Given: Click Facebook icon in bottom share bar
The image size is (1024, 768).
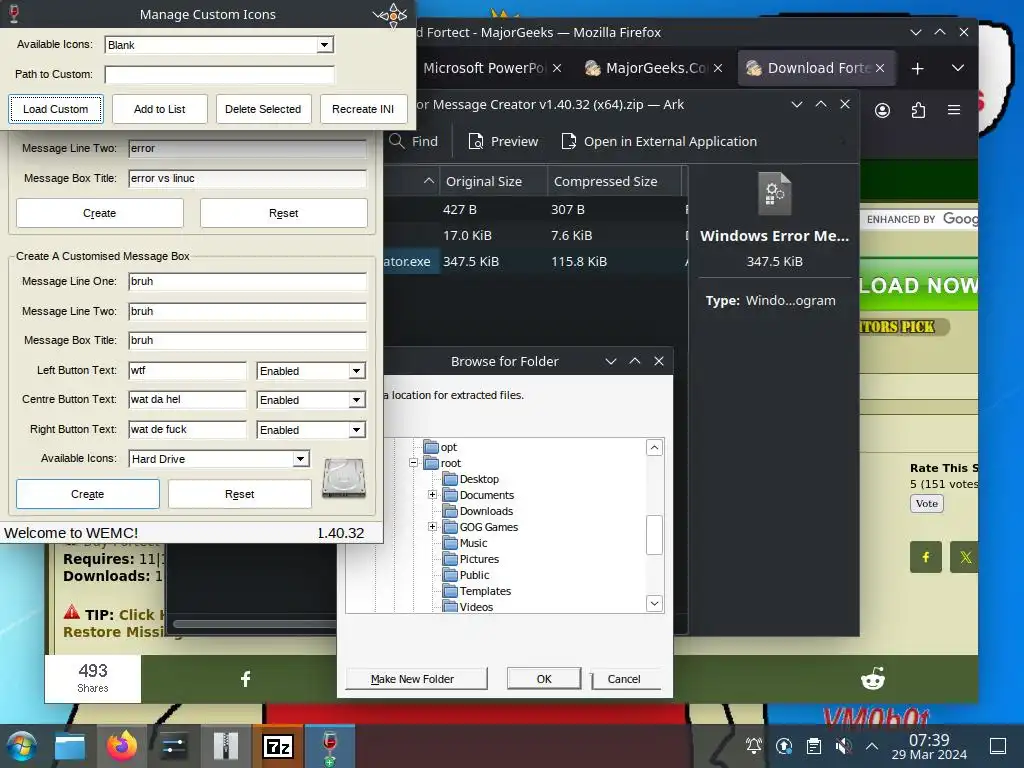Looking at the screenshot, I should pos(246,679).
